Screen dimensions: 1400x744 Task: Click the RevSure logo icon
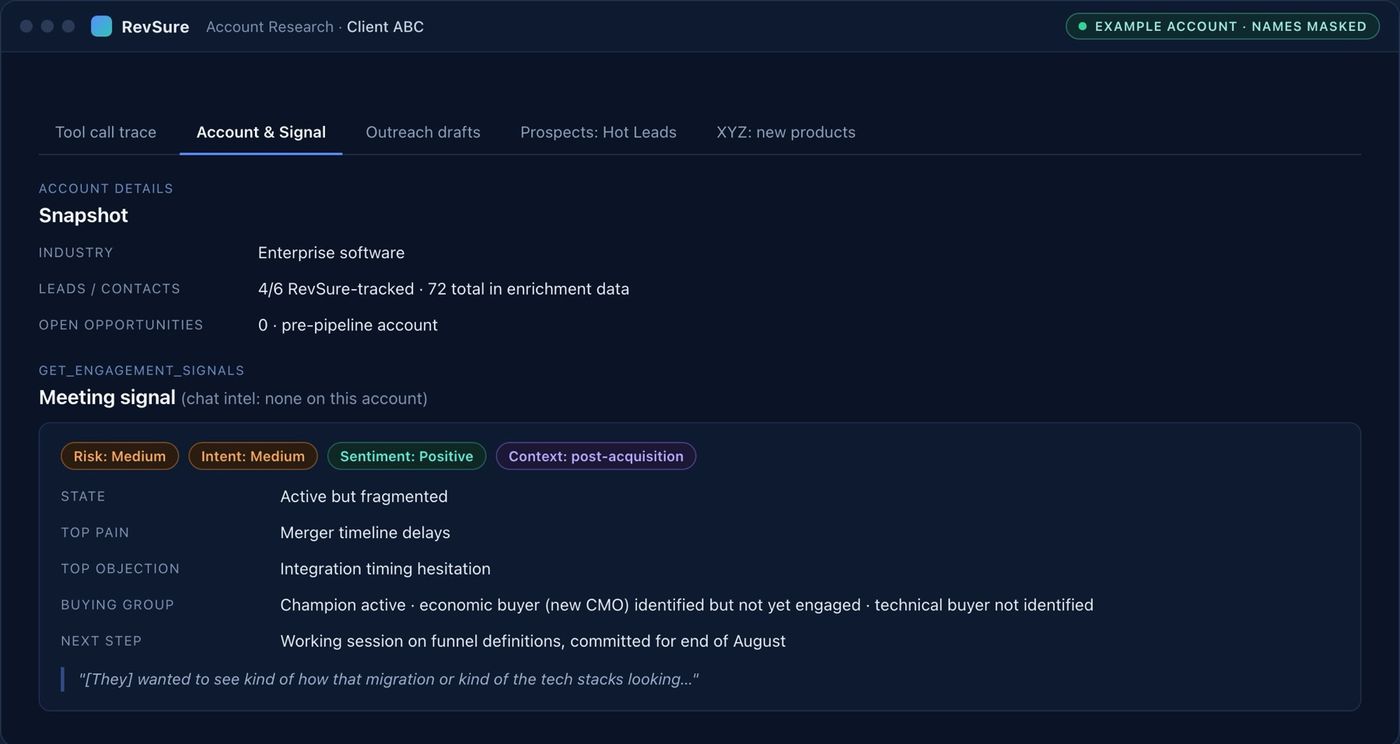[x=101, y=26]
